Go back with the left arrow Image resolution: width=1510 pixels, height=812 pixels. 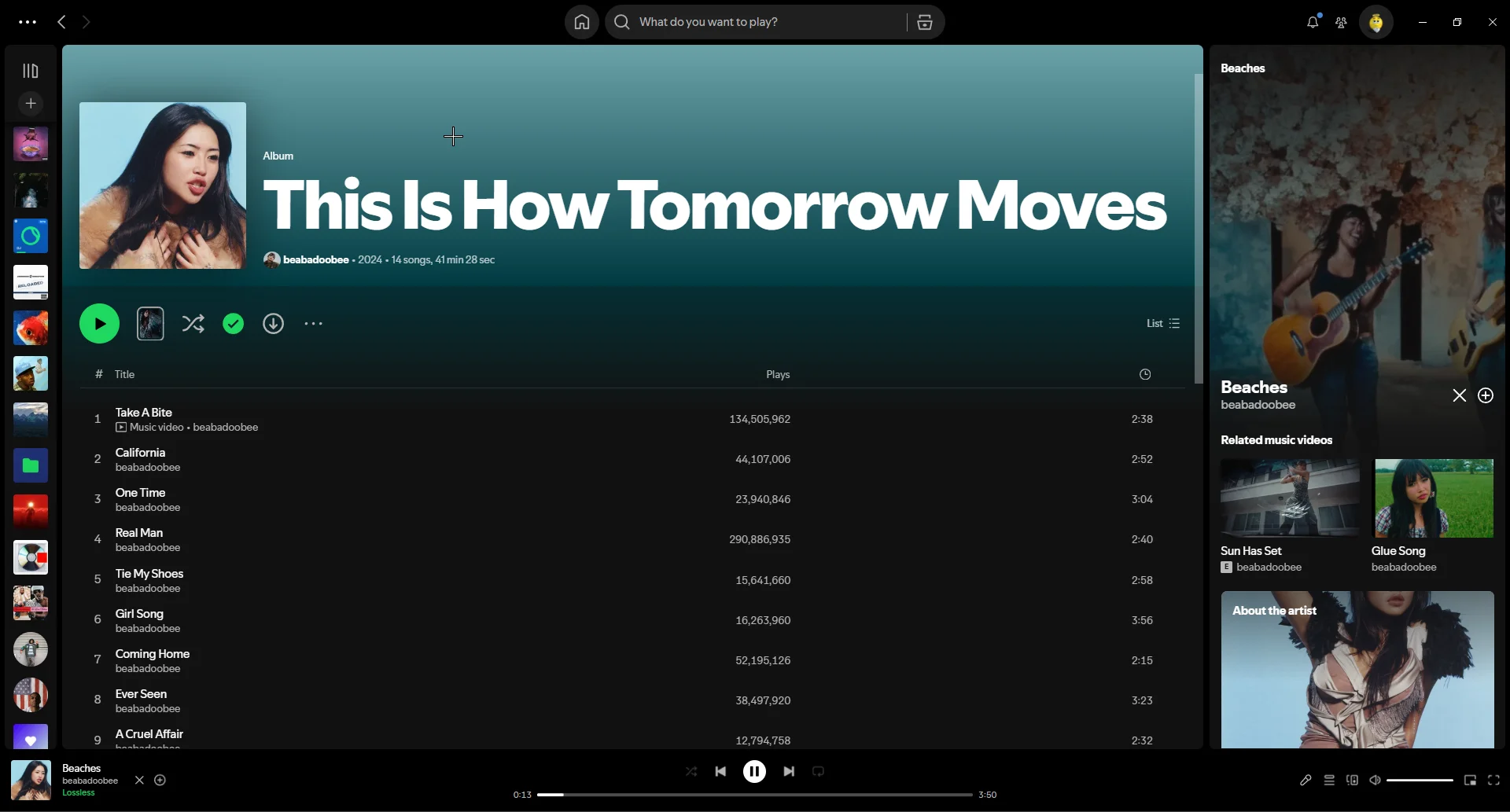coord(61,22)
